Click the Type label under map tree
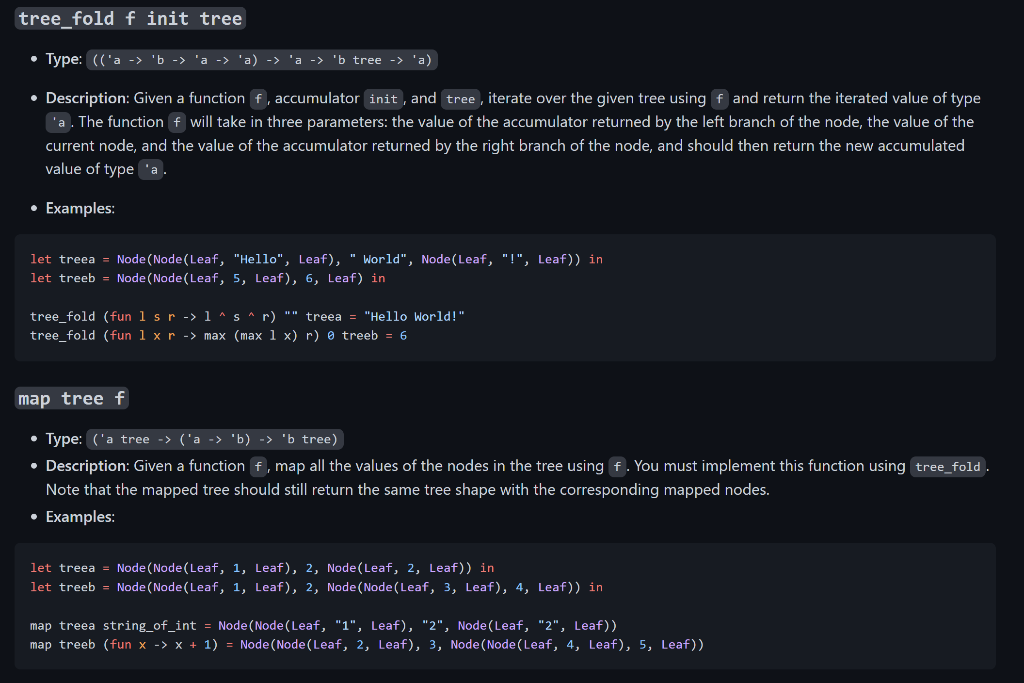Image resolution: width=1024 pixels, height=683 pixels. click(61, 438)
